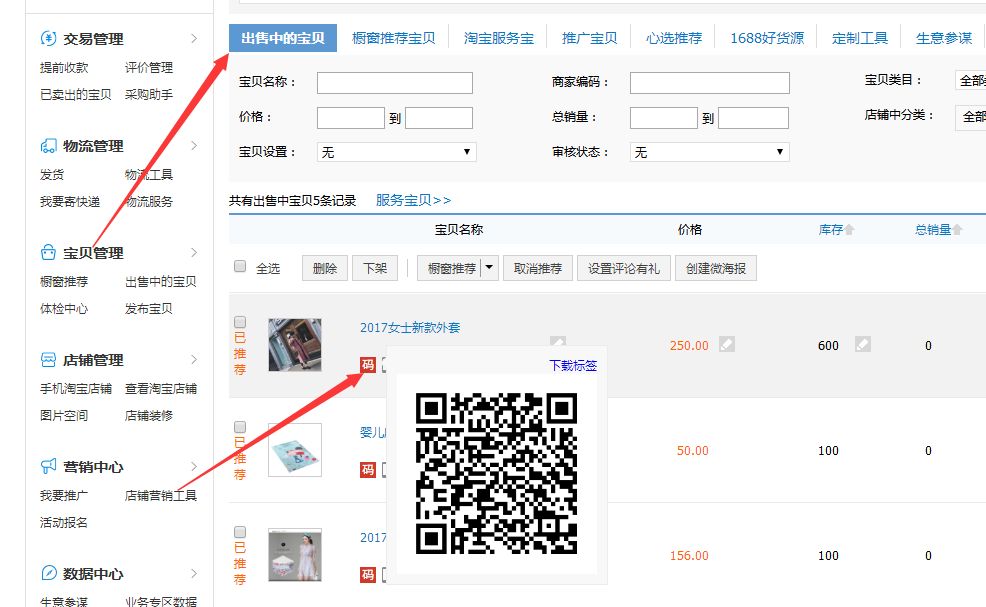Click thumbnail of the 156.00 product
The width and height of the screenshot is (986, 607).
295,555
